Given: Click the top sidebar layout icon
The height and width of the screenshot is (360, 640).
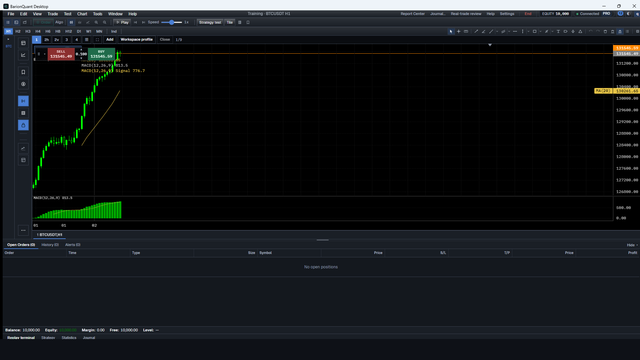Looking at the screenshot, I should pos(23,43).
